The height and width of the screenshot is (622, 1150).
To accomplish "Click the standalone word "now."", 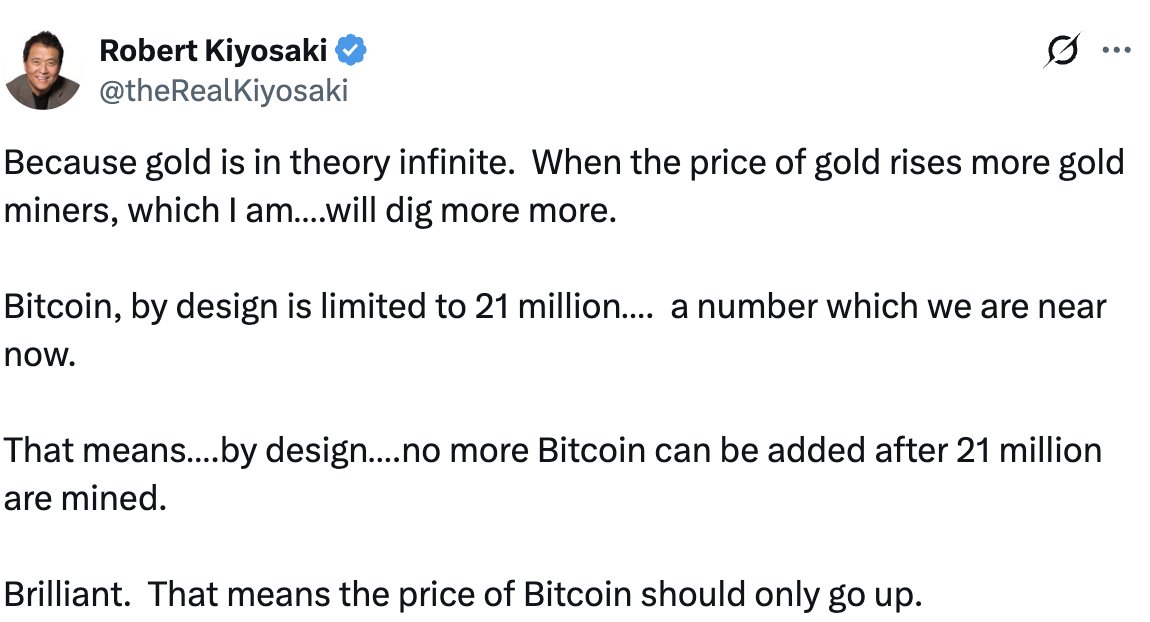I will tap(40, 355).
